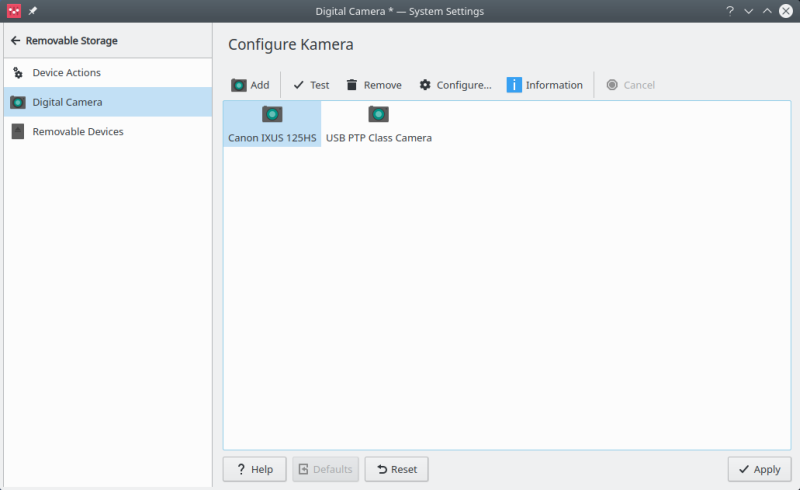The image size is (800, 490).
Task: Click the title bar help question mark
Action: click(730, 11)
